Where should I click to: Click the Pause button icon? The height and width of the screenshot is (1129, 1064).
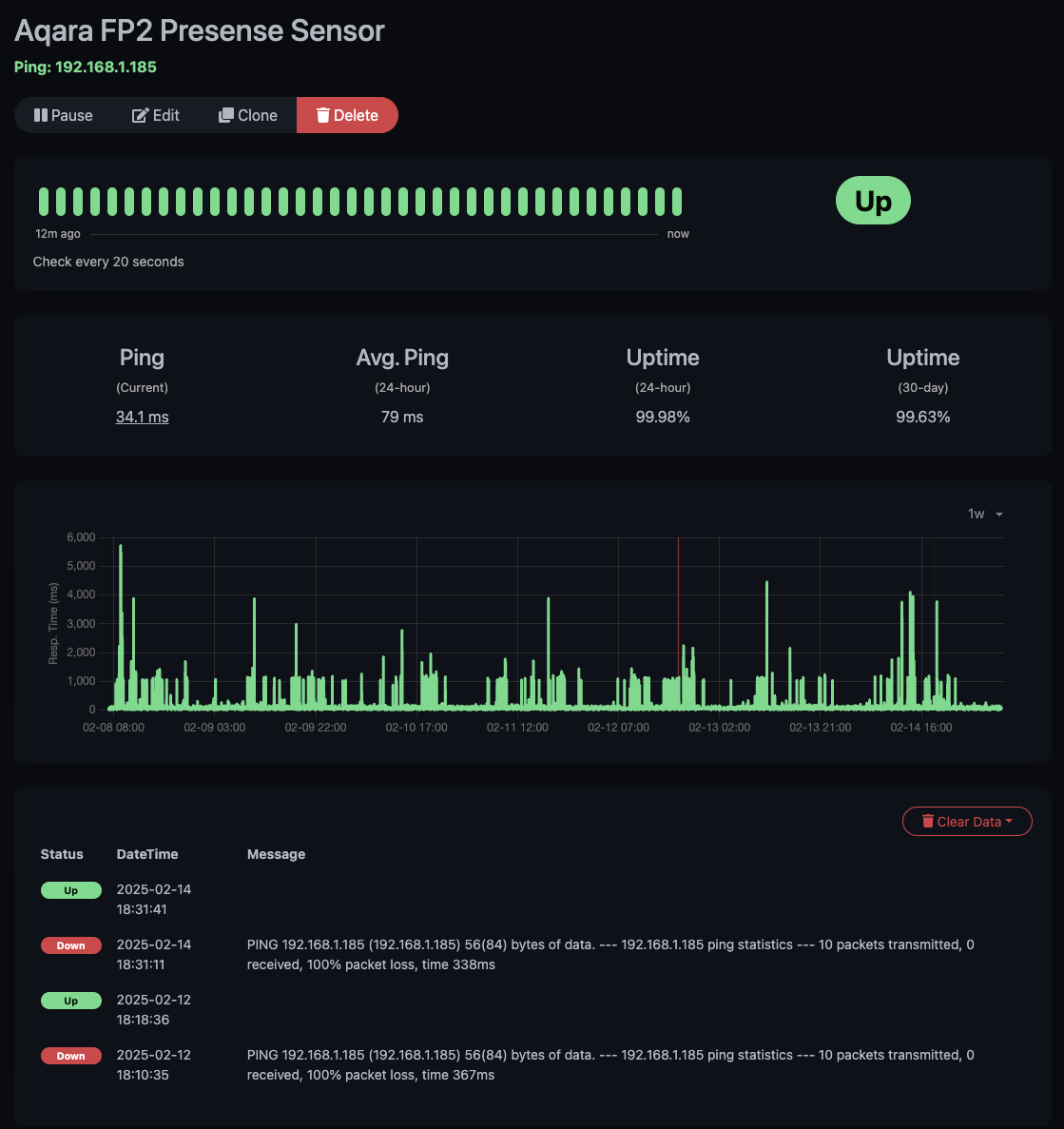[x=41, y=115]
